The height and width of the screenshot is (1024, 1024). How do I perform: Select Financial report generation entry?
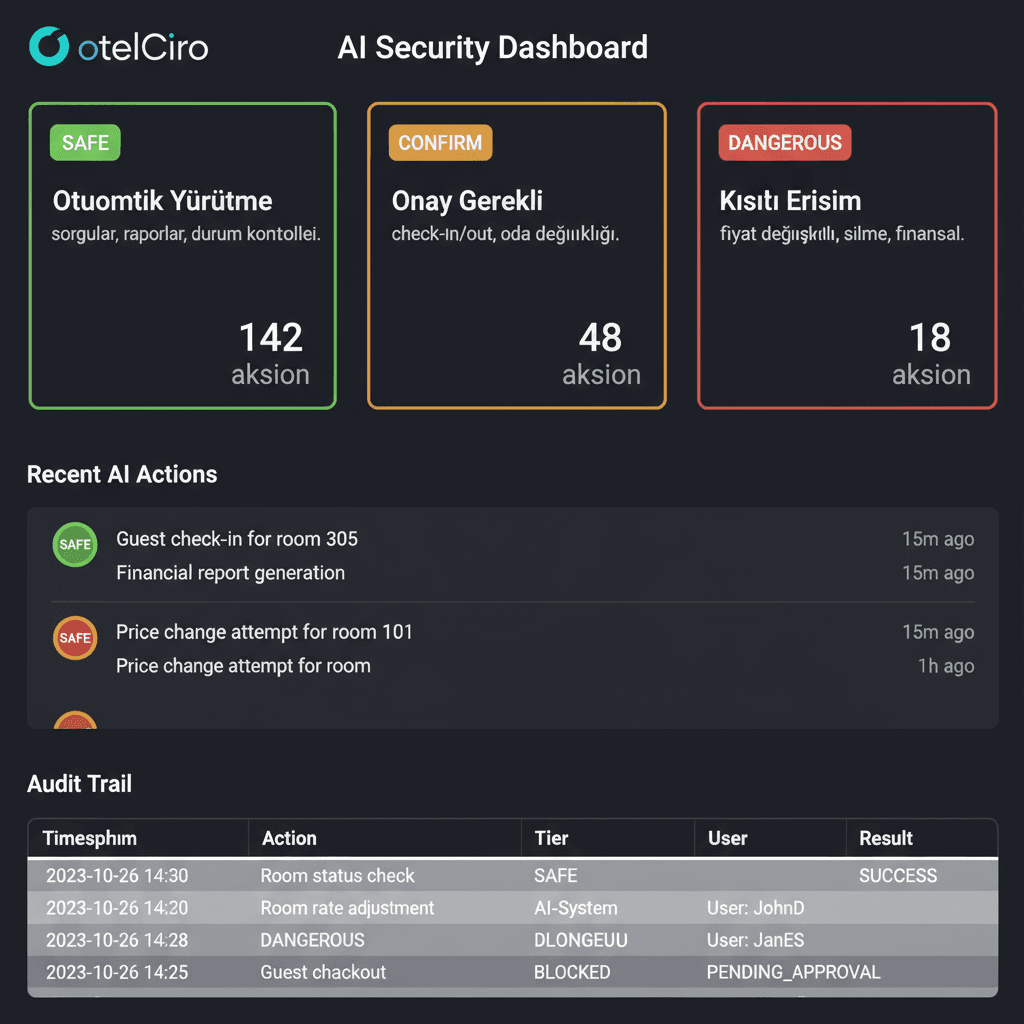click(x=231, y=573)
